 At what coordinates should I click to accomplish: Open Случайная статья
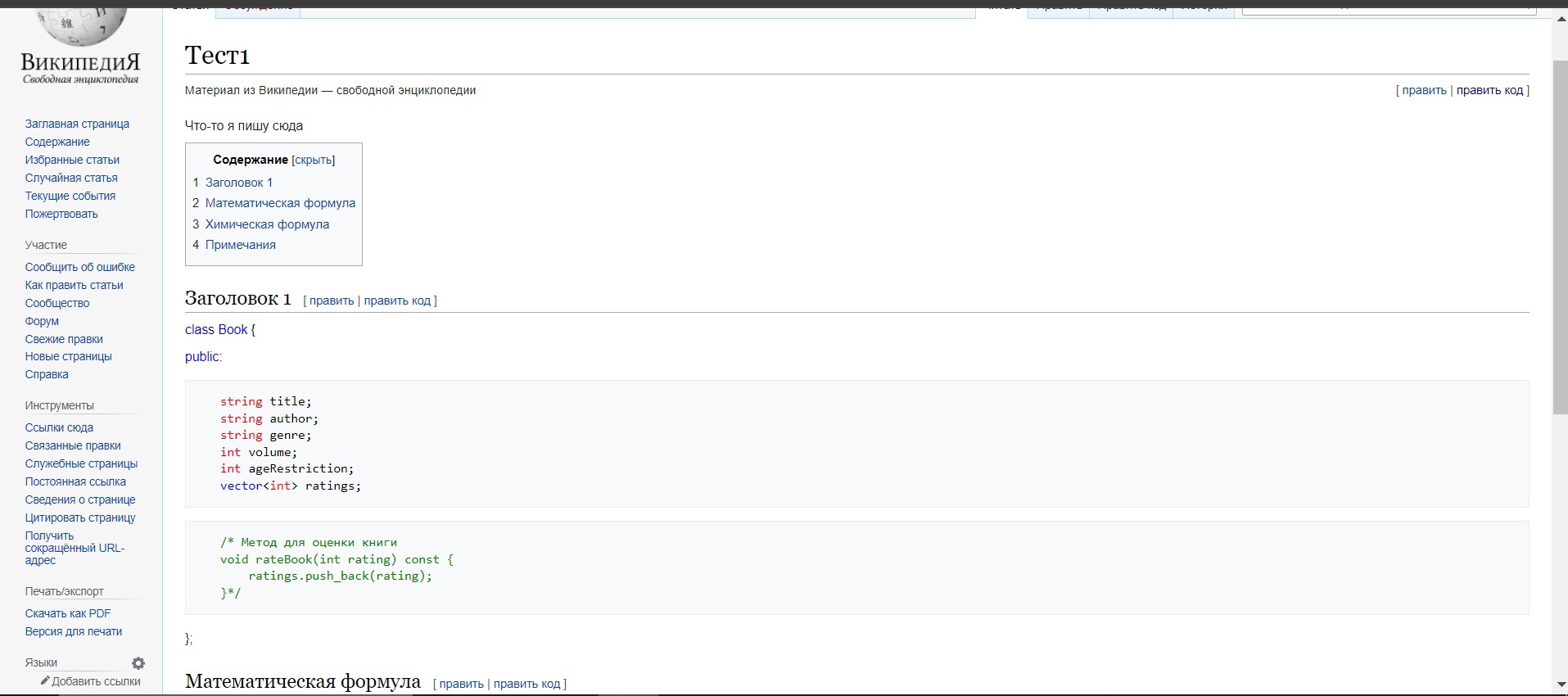pos(71,178)
